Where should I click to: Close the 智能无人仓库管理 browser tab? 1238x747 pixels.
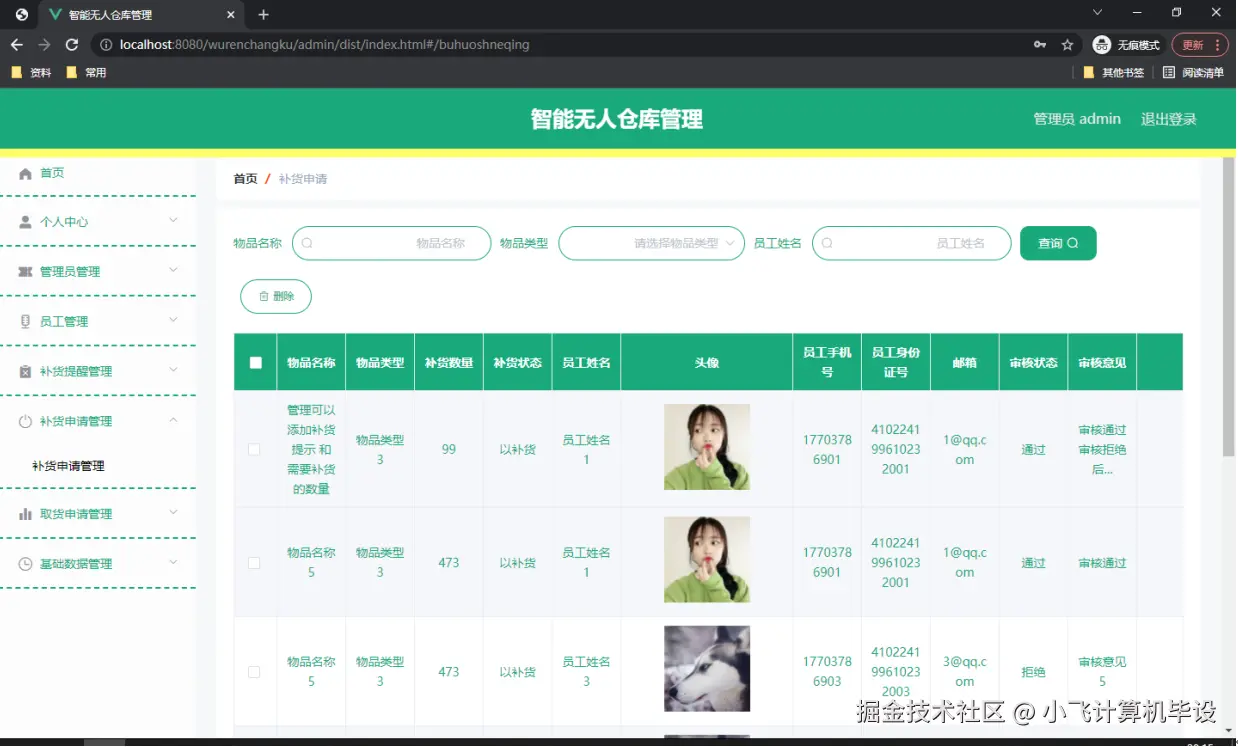point(231,15)
